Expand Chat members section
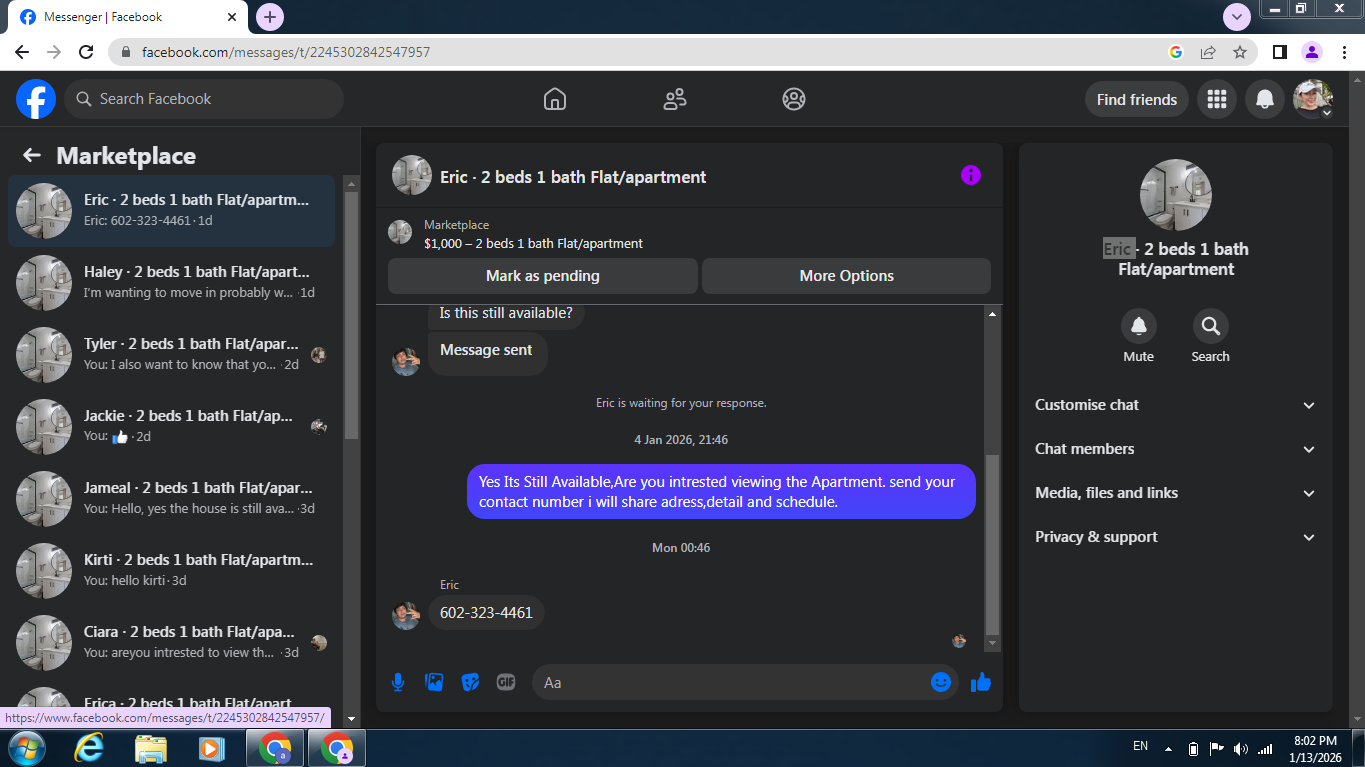Screen dimensions: 1365x767 [x=1176, y=449]
